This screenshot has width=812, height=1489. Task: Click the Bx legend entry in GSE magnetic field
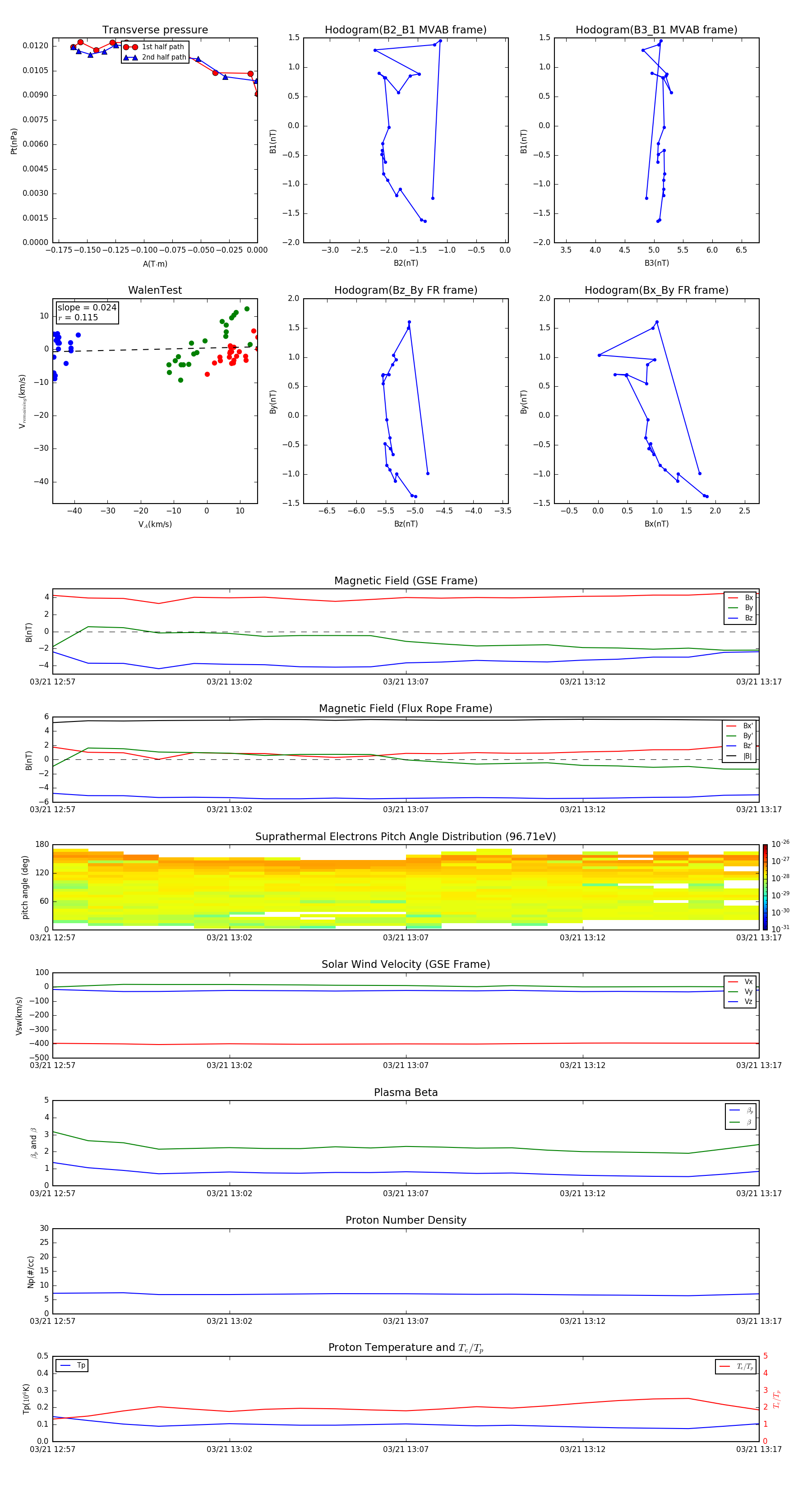click(x=740, y=598)
